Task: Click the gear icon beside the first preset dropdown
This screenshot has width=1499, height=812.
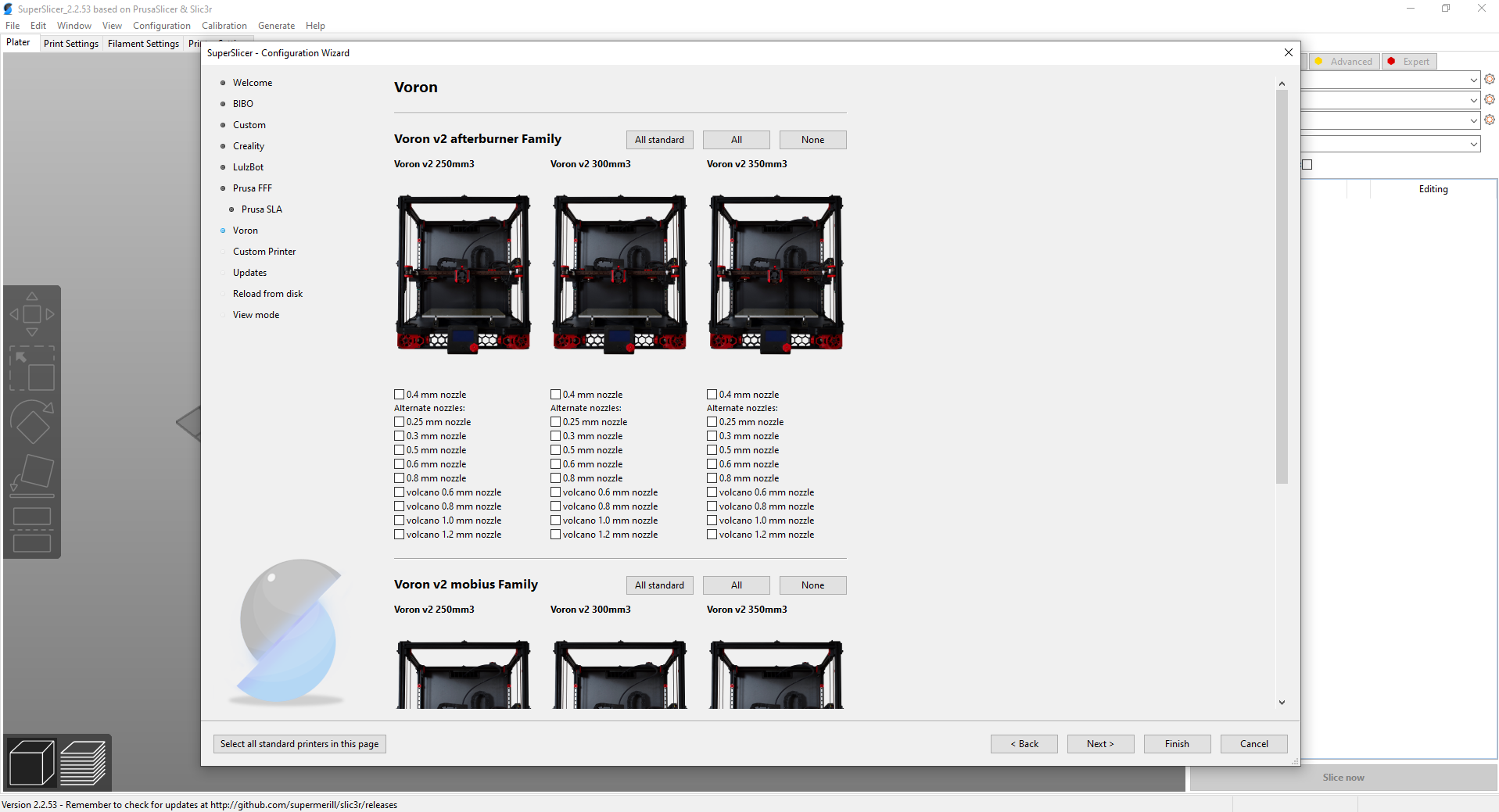Action: click(x=1490, y=79)
